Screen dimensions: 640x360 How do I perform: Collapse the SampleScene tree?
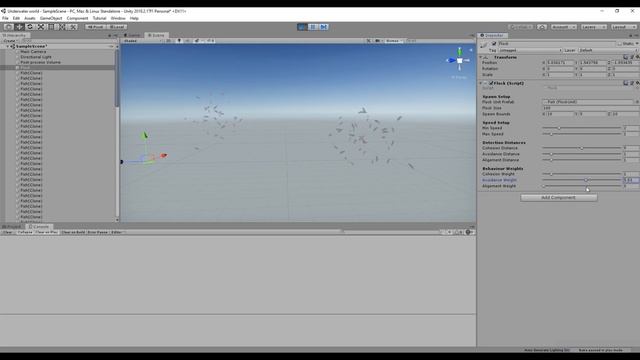(x=7, y=47)
